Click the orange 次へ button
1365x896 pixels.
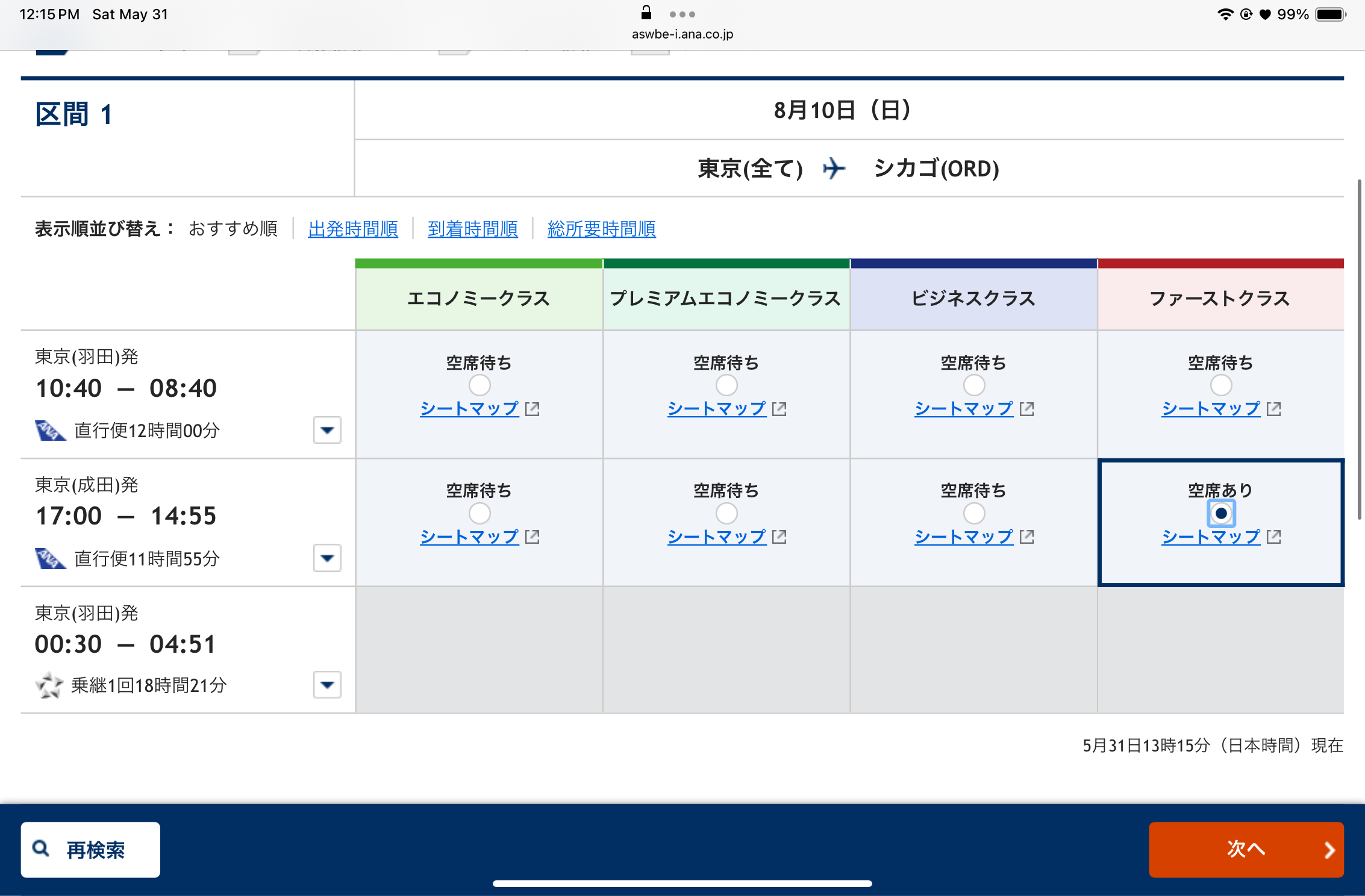click(x=1246, y=850)
